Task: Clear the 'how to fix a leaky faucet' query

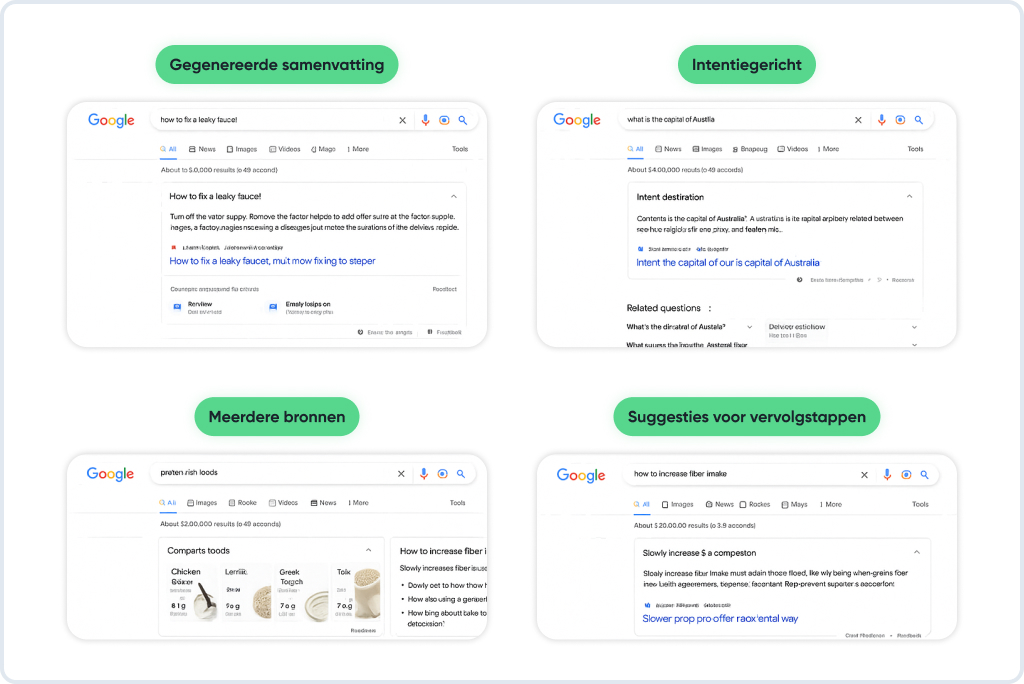Action: (x=402, y=120)
